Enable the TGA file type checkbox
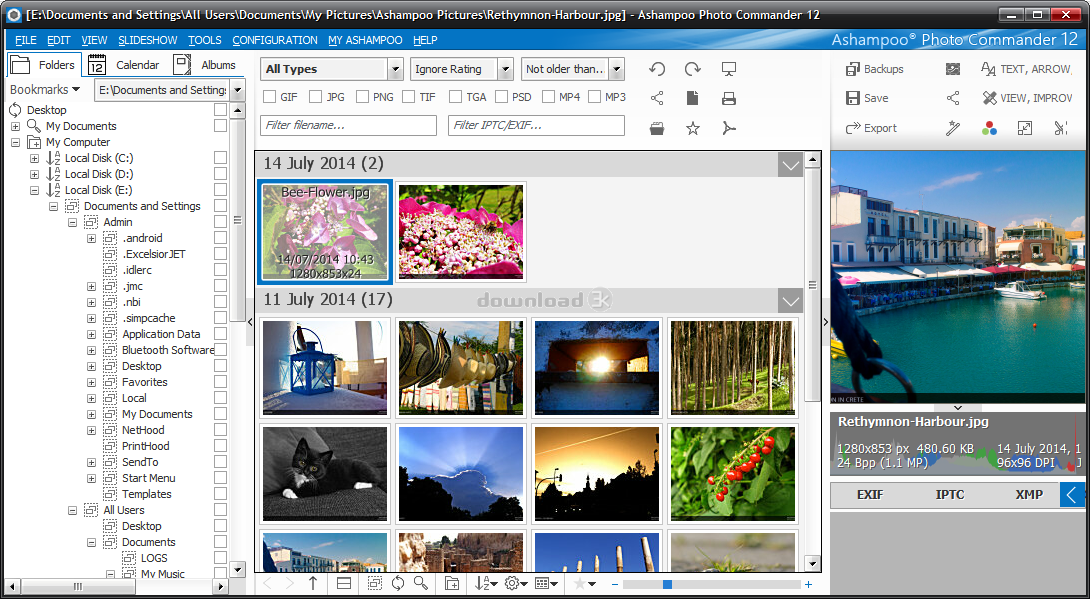The image size is (1090, 599). click(x=455, y=97)
